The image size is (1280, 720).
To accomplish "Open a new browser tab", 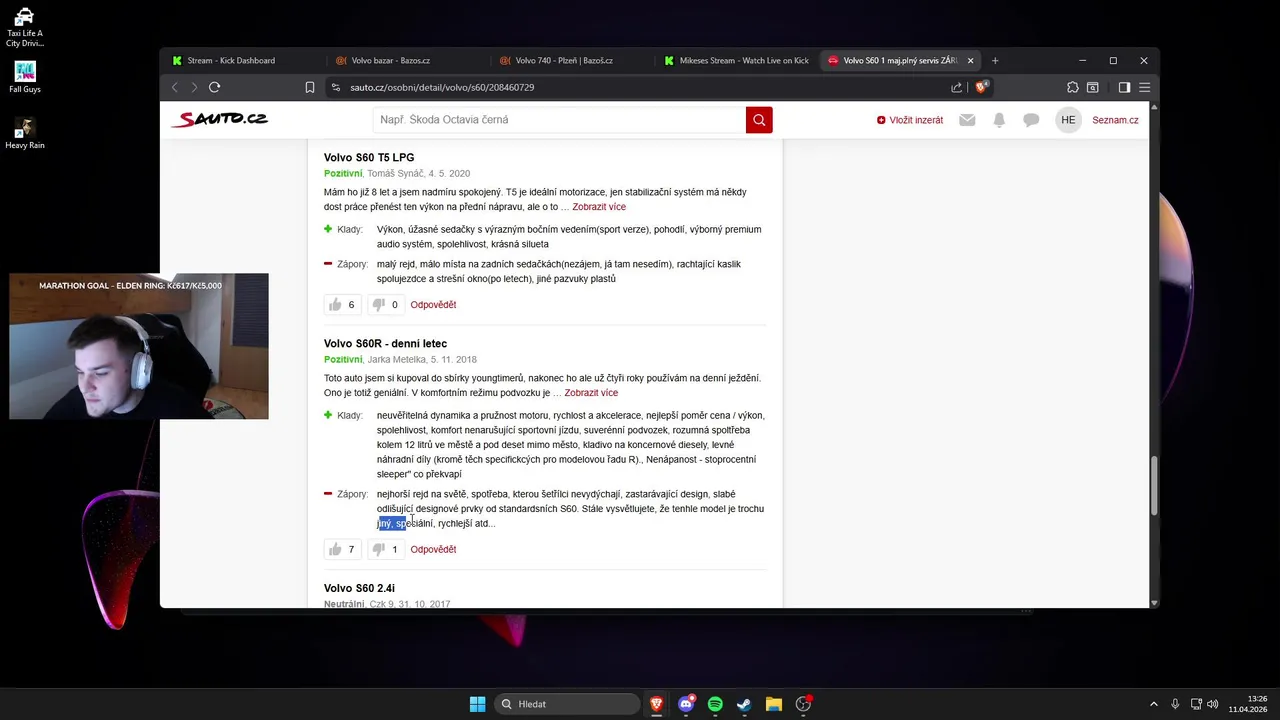I will (x=995, y=61).
